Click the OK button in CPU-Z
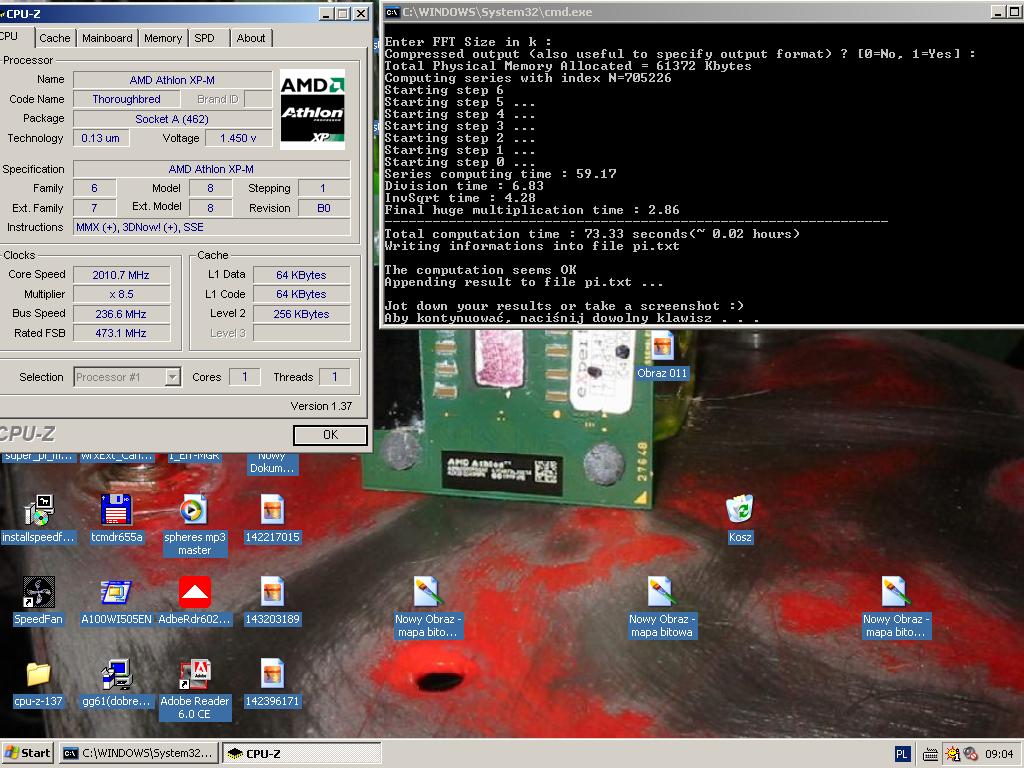This screenshot has height=768, width=1024. [330, 435]
